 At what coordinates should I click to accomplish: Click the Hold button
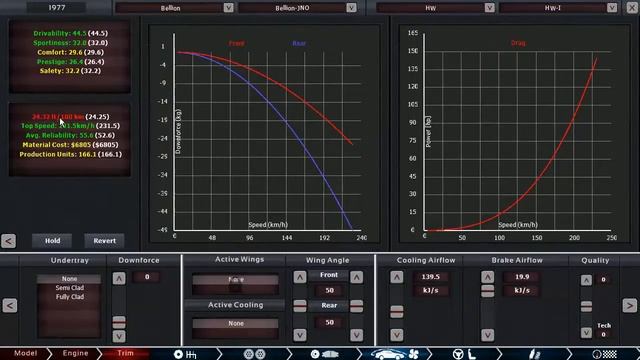[52, 241]
